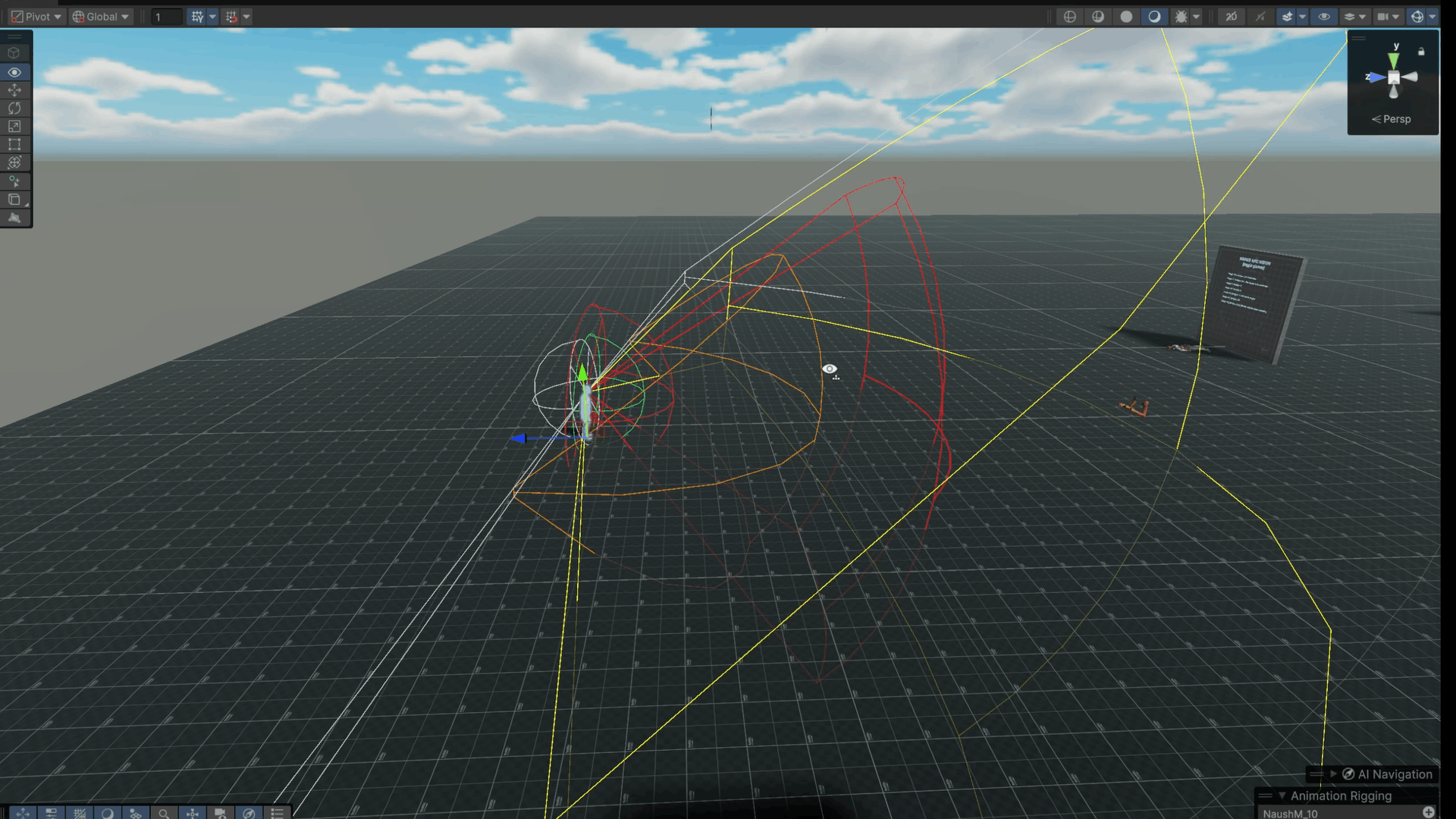Open Scene camera settings dropdown
Viewport: 1456px width, 819px height.
tap(1389, 17)
